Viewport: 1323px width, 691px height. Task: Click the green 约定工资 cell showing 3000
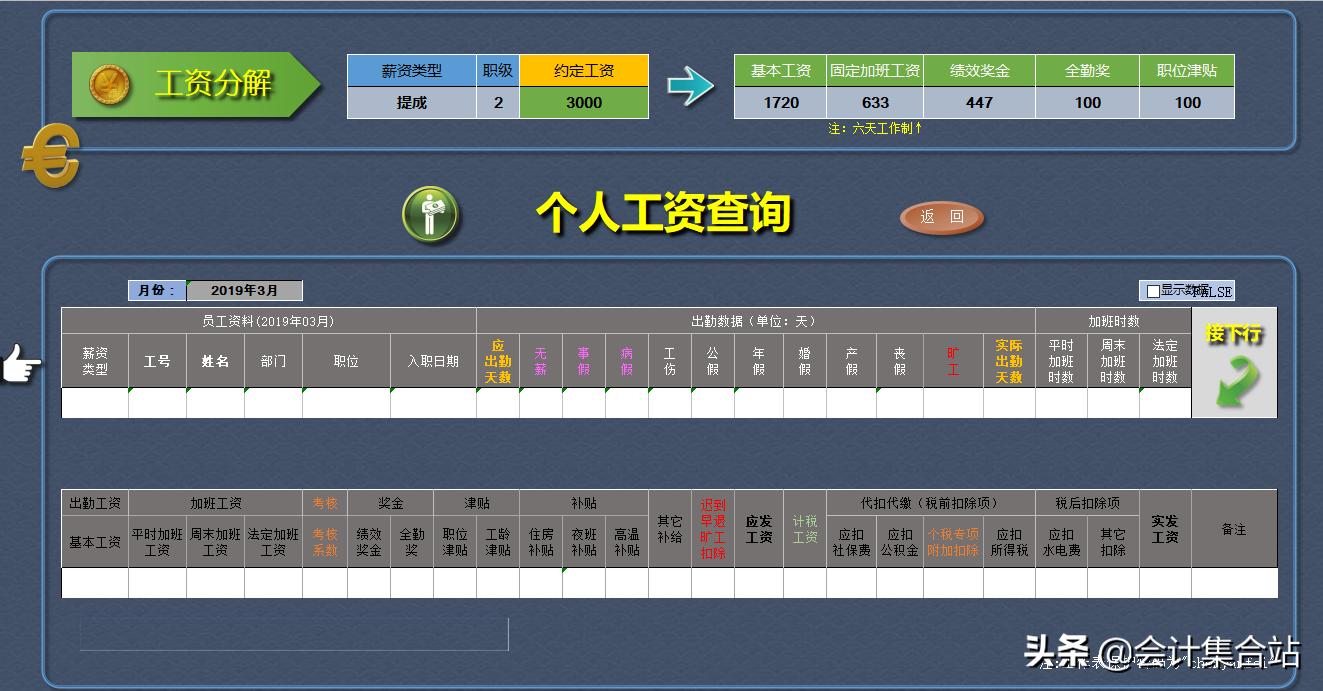click(x=583, y=103)
